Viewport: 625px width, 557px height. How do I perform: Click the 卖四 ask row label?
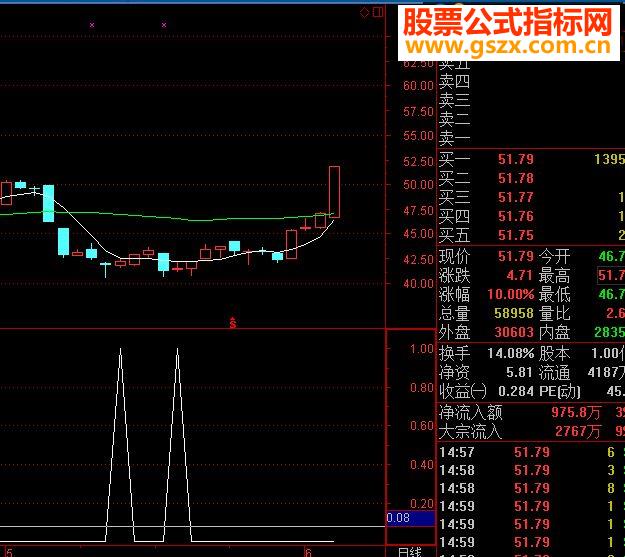coord(454,81)
